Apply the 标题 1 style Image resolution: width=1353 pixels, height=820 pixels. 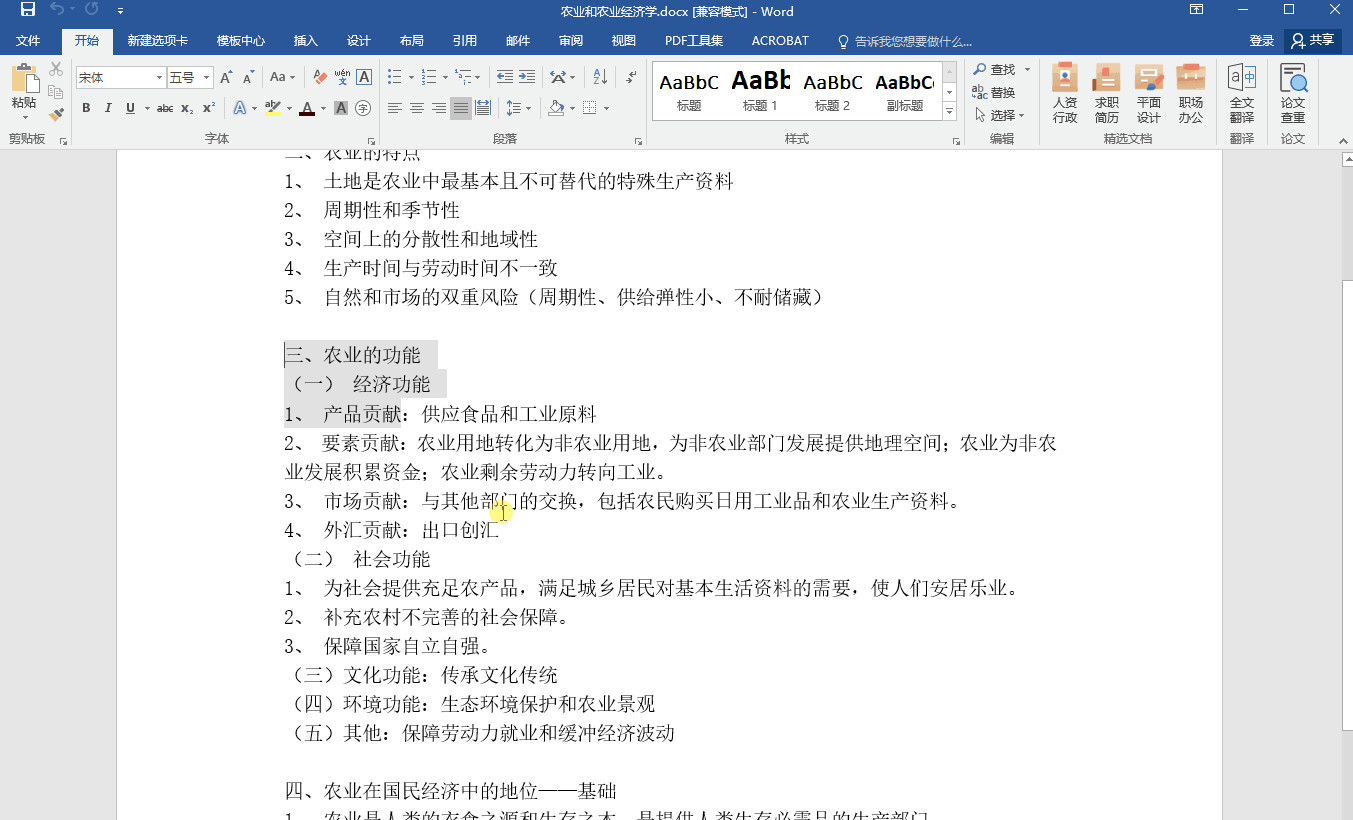click(x=761, y=91)
